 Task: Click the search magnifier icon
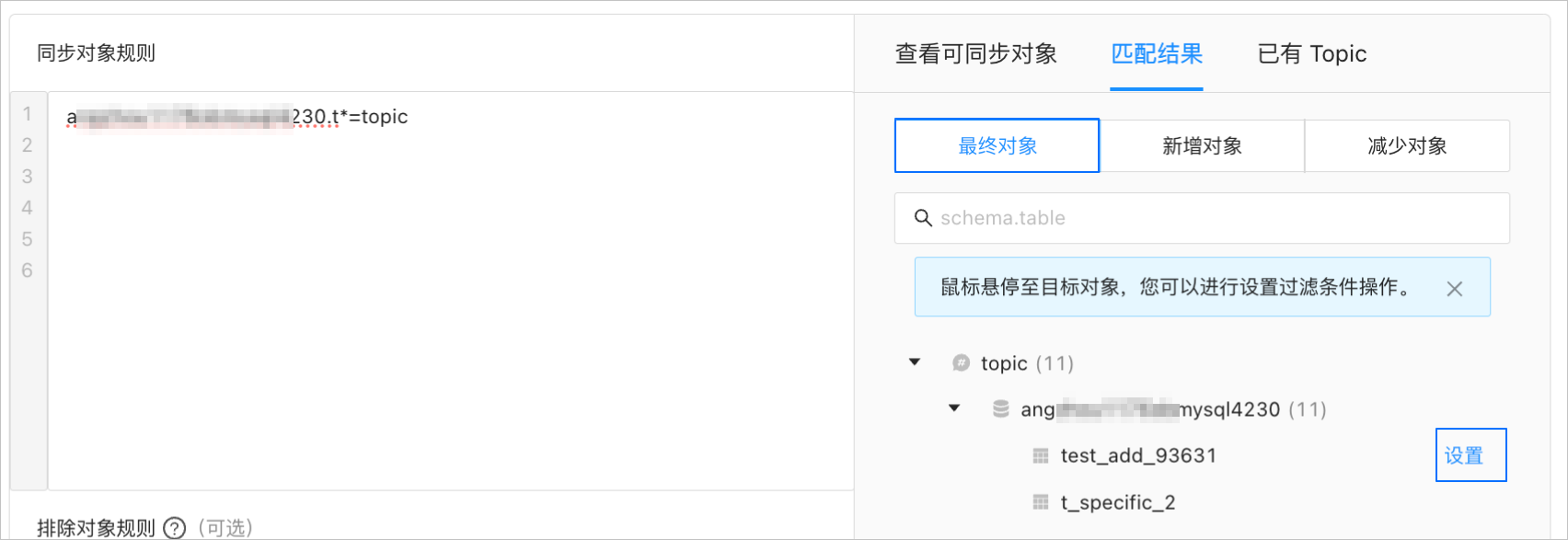(x=923, y=218)
